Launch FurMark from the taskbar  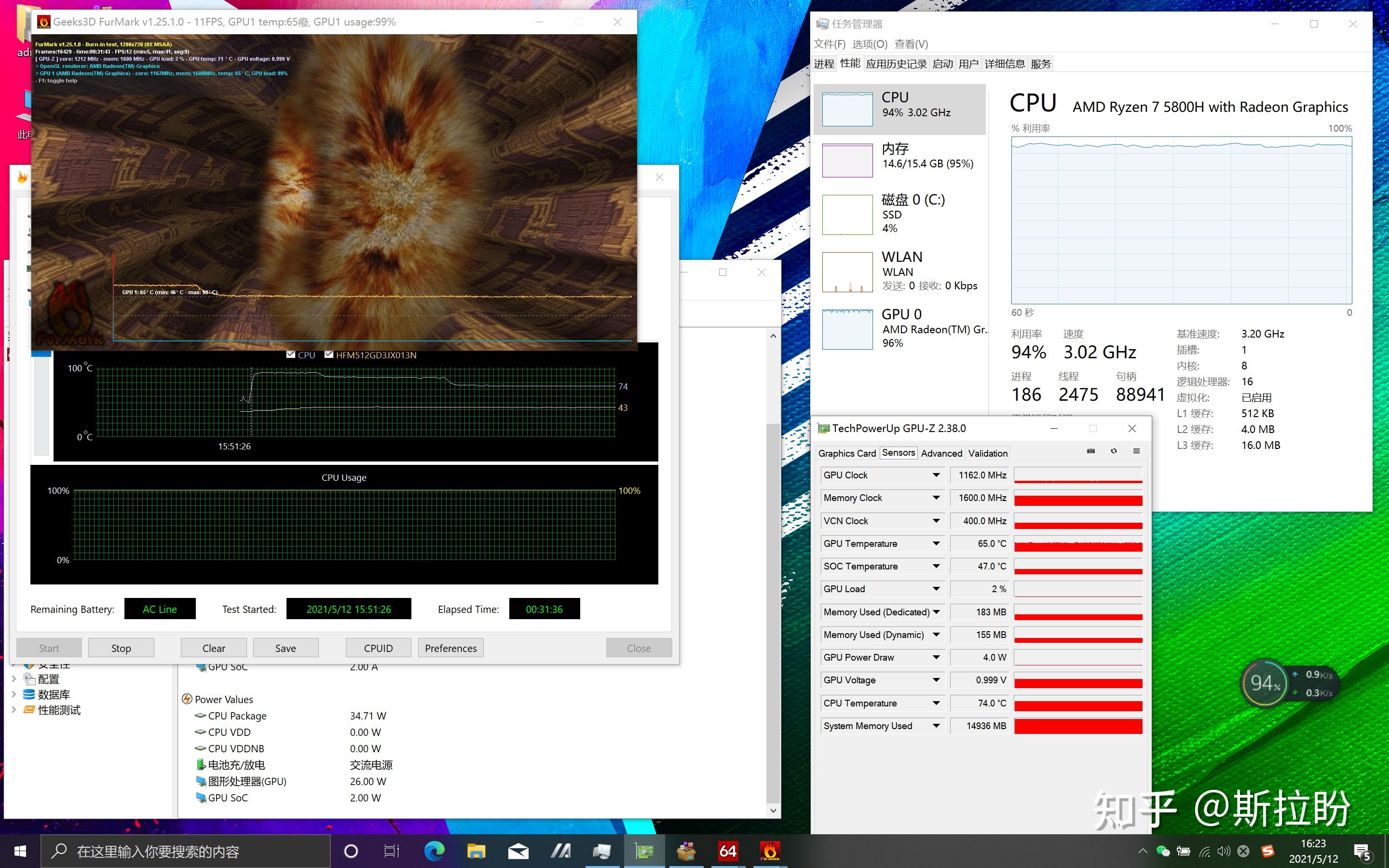pyautogui.click(x=769, y=851)
